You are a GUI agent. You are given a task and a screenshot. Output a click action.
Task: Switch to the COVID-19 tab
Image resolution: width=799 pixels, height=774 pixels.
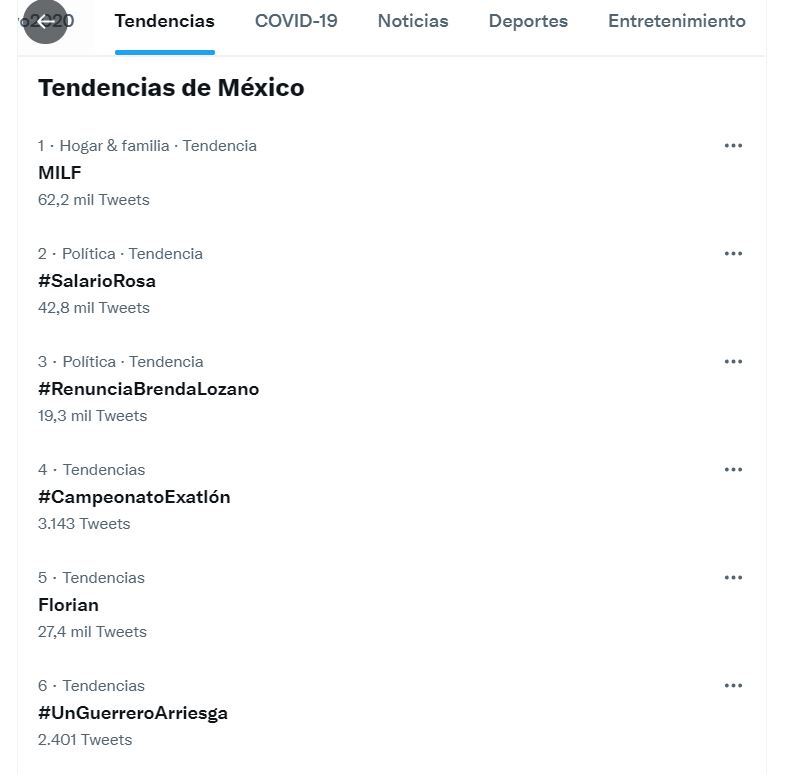[296, 21]
